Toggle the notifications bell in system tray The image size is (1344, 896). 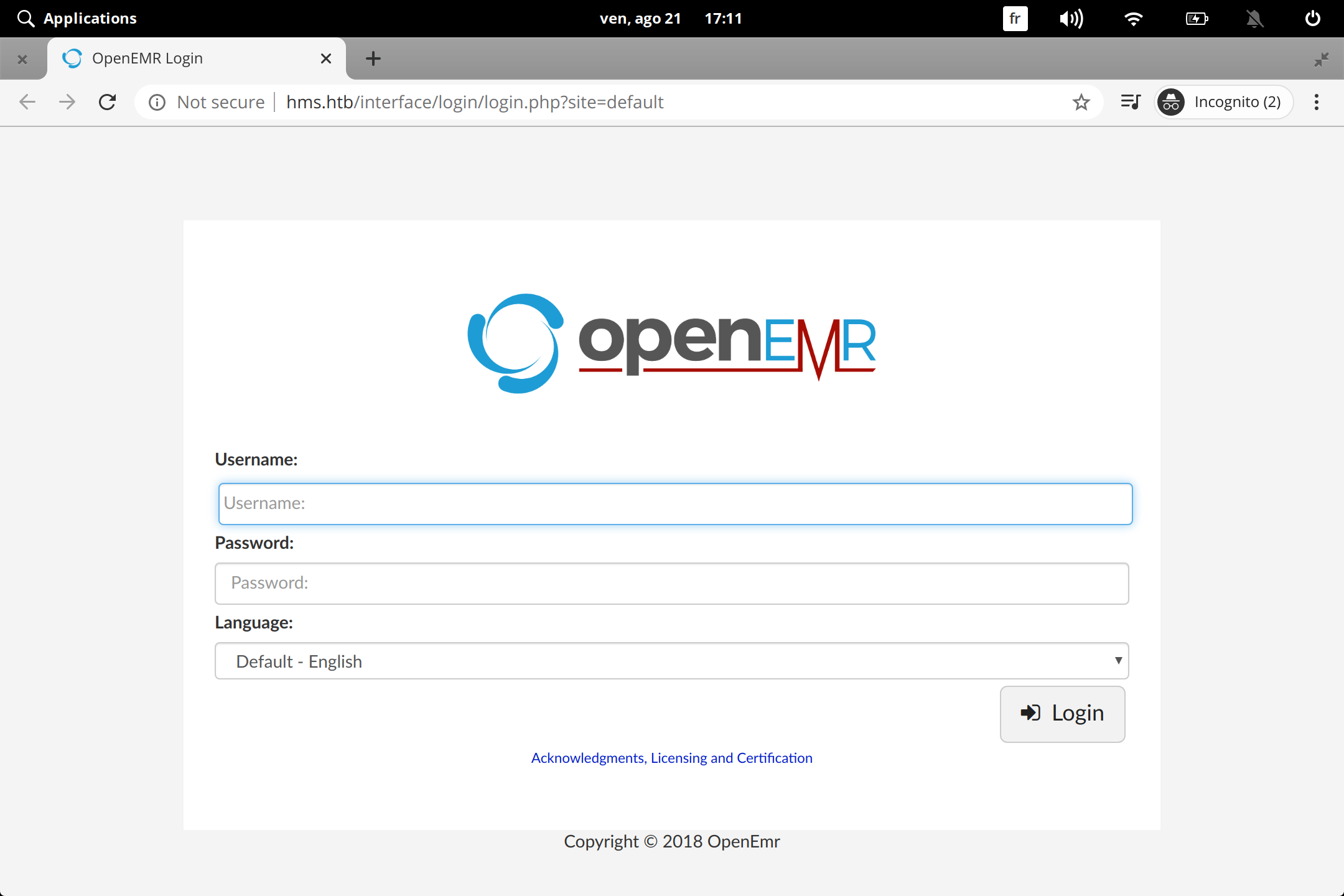pyautogui.click(x=1254, y=19)
